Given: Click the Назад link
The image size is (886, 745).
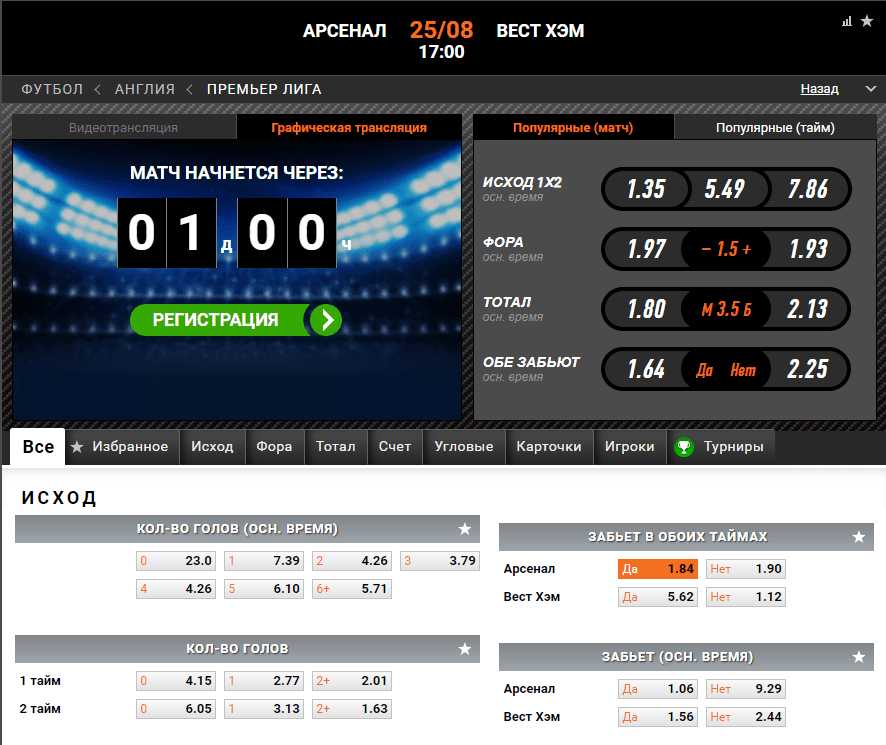Looking at the screenshot, I should pyautogui.click(x=819, y=89).
